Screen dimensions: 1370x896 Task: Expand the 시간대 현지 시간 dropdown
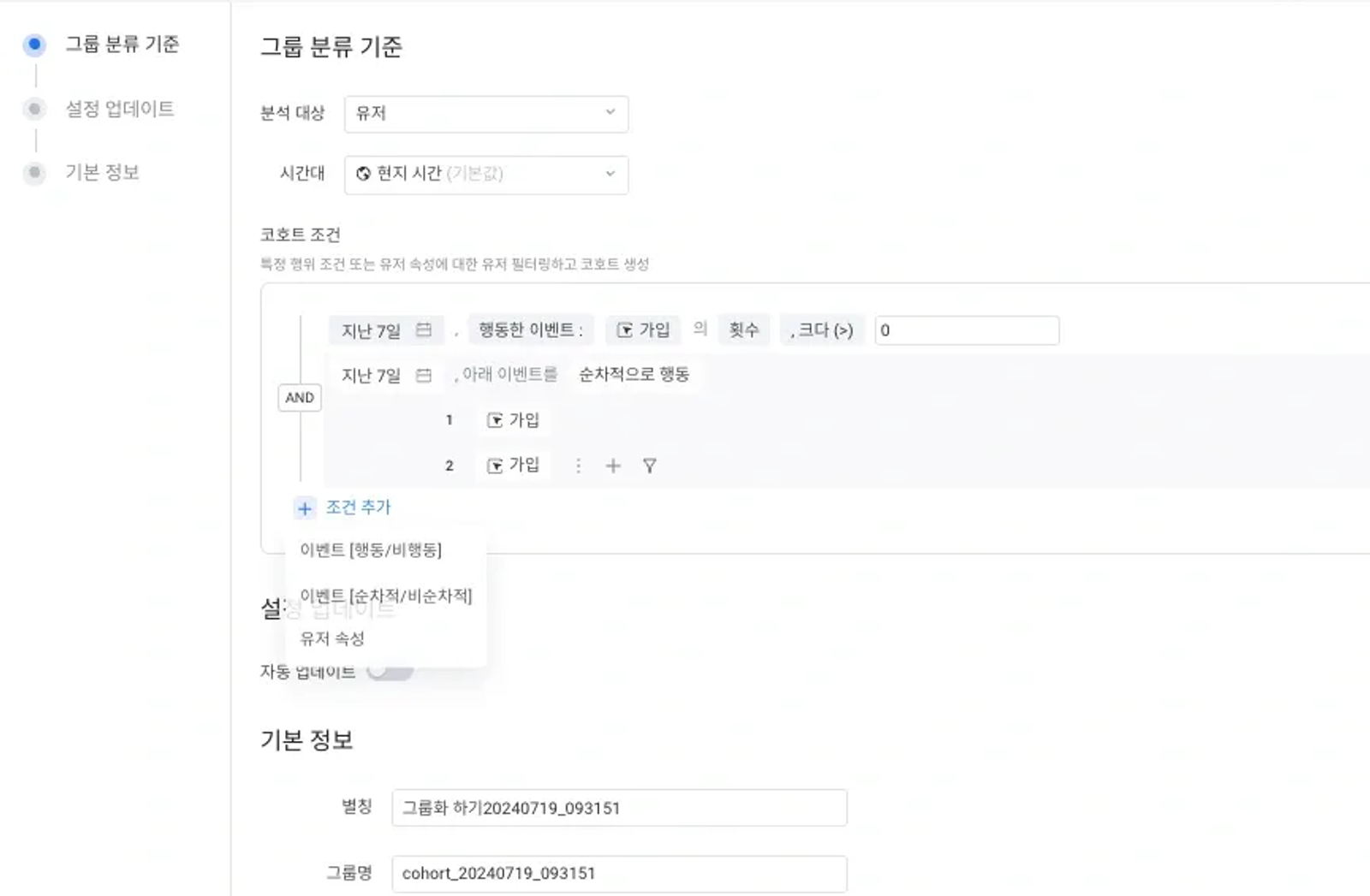486,175
